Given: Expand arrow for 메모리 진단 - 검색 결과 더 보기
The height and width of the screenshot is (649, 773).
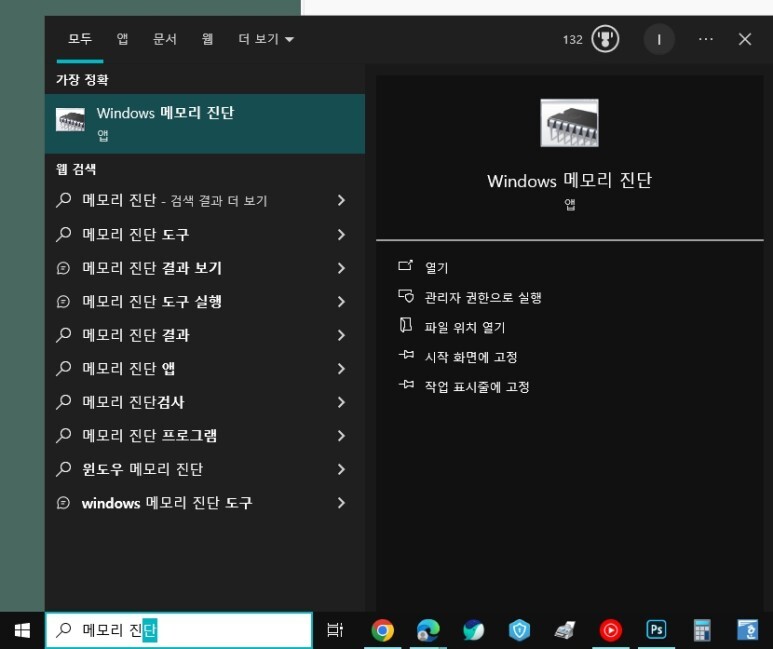Looking at the screenshot, I should pos(341,200).
